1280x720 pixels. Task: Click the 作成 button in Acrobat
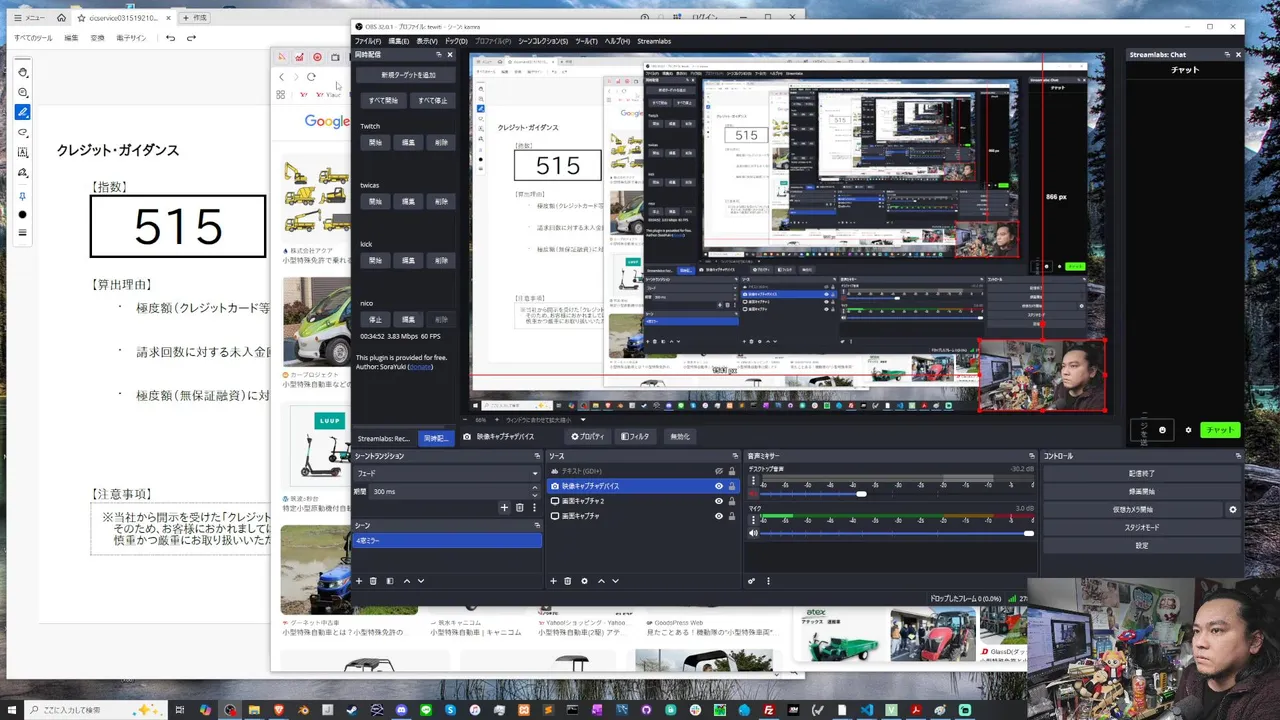(x=196, y=18)
